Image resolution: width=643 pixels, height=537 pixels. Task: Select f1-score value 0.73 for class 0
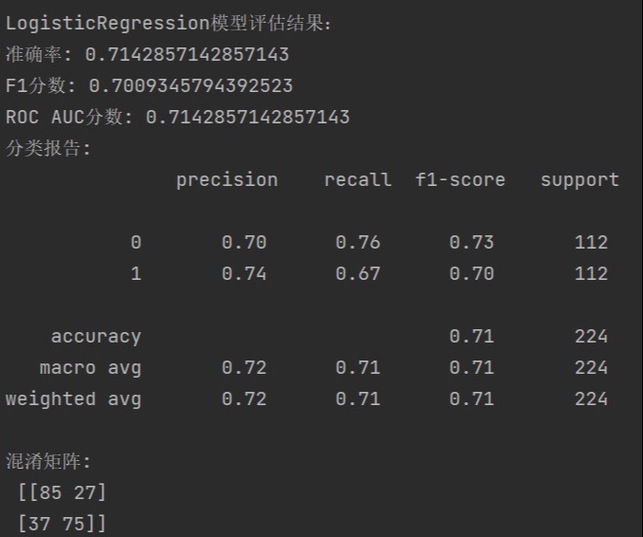(471, 242)
